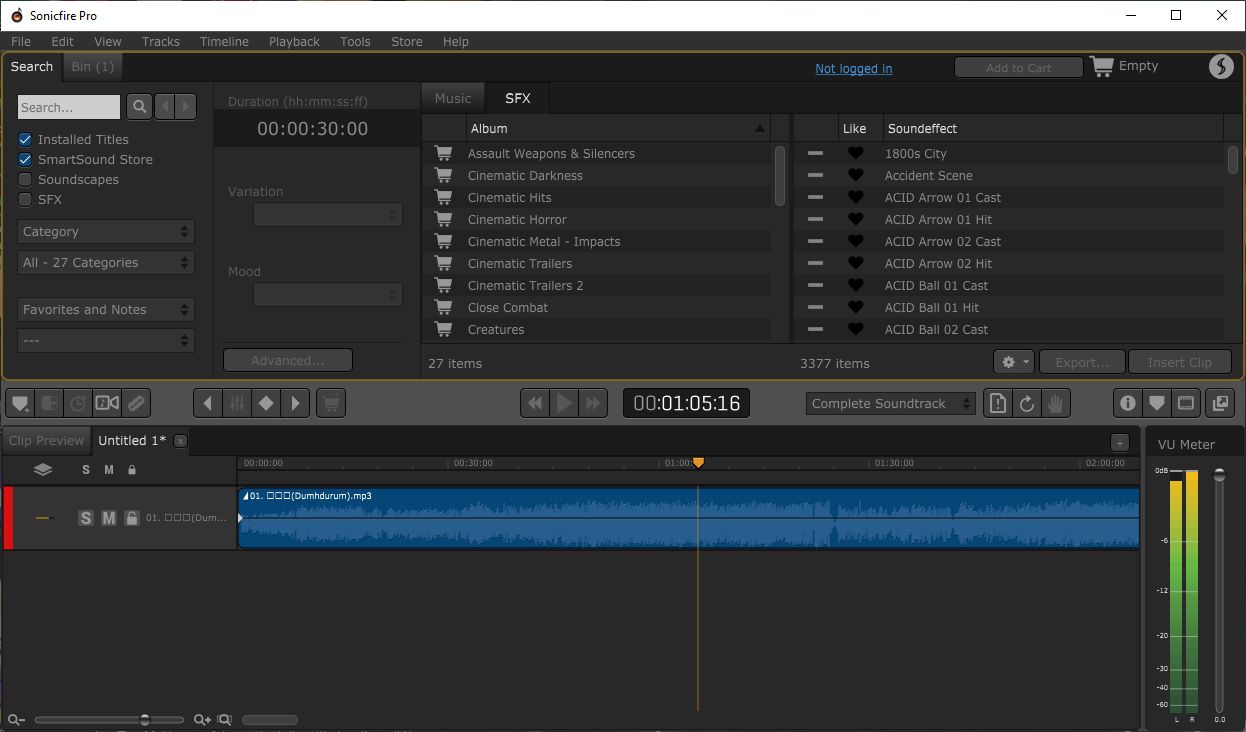1246x732 pixels.
Task: Click the pop-out window icon in toolbar
Action: 1220,403
